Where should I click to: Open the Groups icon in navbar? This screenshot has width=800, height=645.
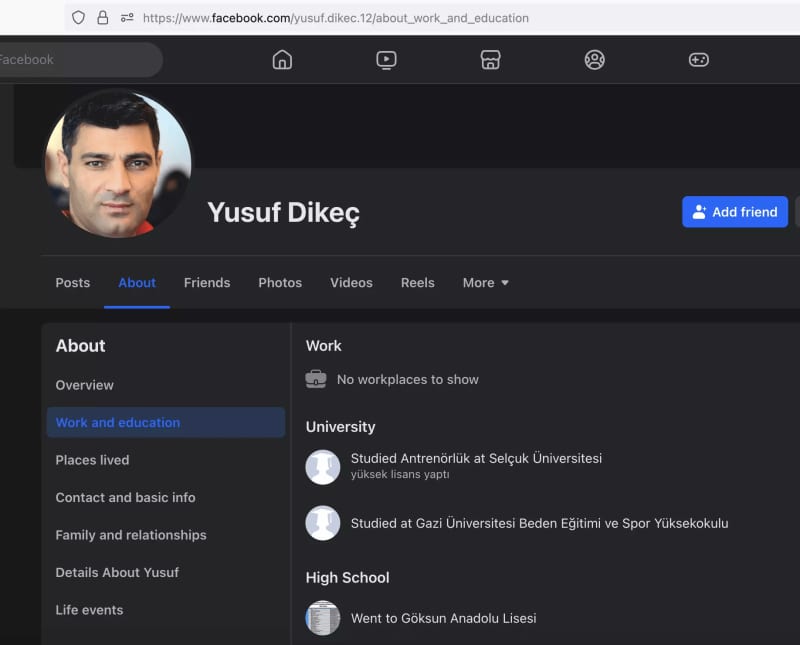pyautogui.click(x=595, y=60)
